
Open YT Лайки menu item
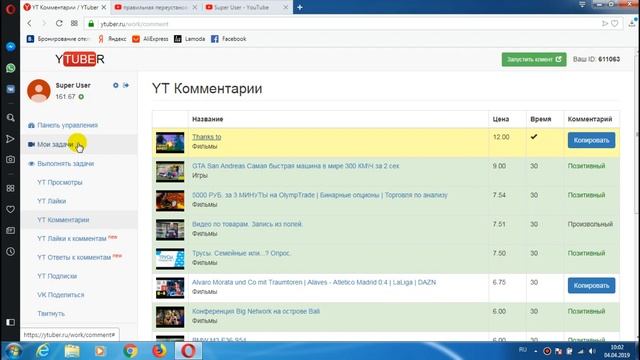click(51, 201)
